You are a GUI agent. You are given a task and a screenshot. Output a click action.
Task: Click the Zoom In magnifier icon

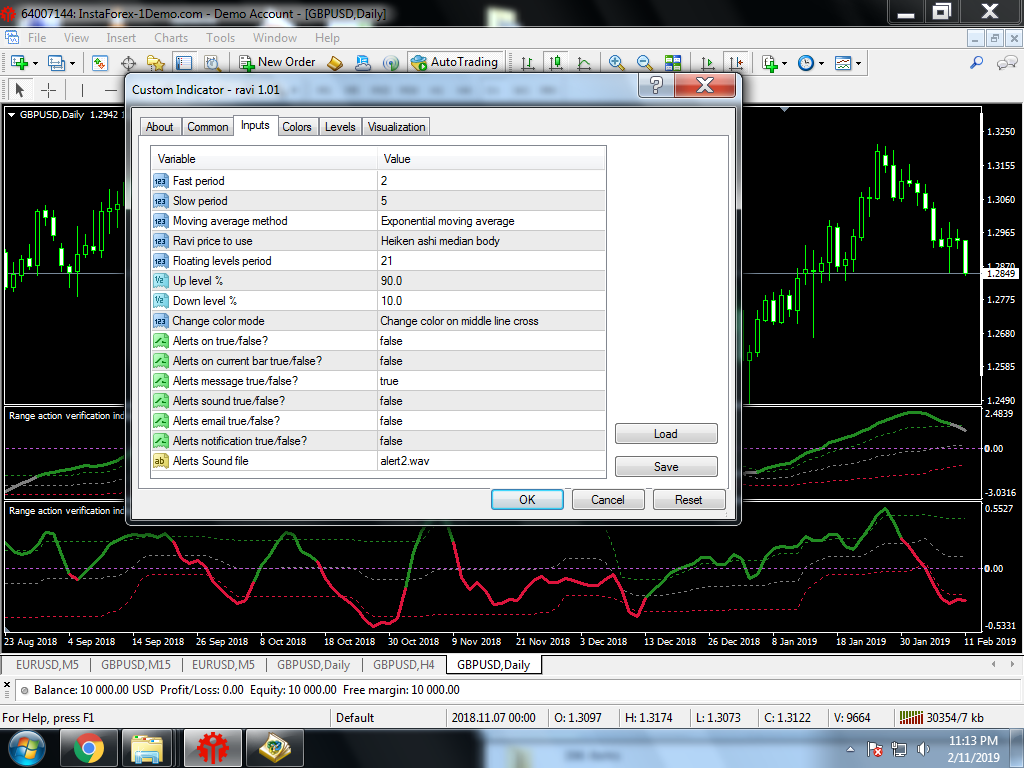click(616, 63)
